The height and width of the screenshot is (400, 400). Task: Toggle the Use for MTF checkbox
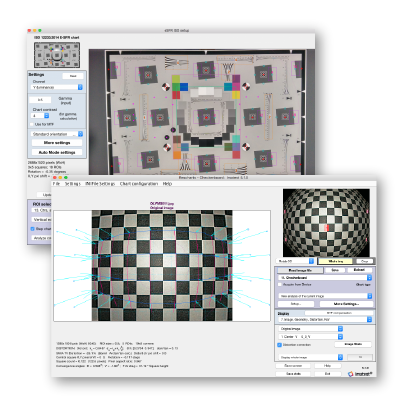32,124
